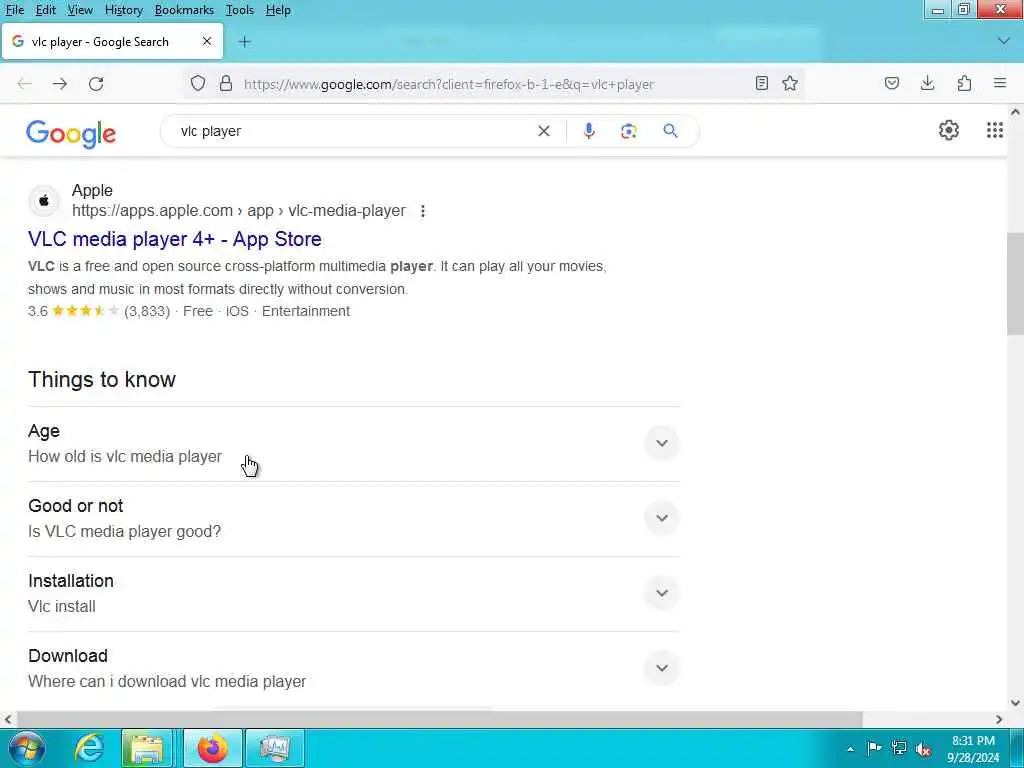Open tracking protection shield icon
Image resolution: width=1024 pixels, height=768 pixels.
click(x=198, y=84)
